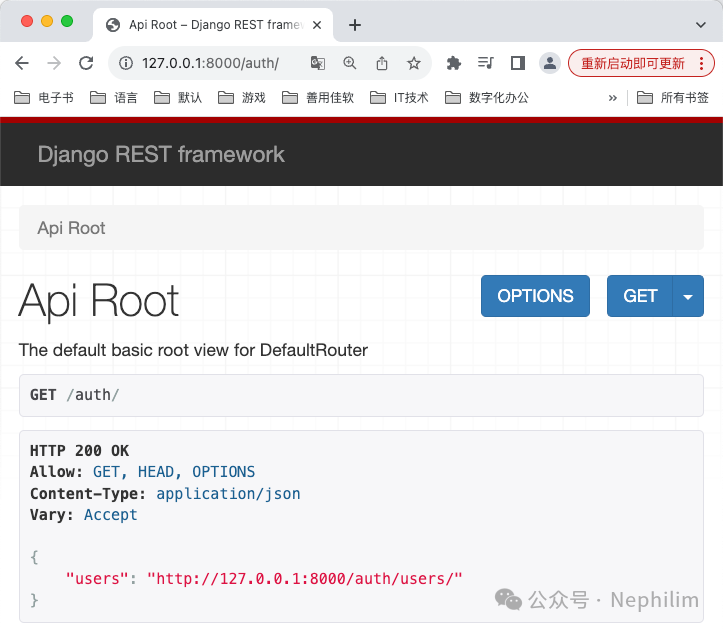Click the OPTIONS button
The width and height of the screenshot is (723, 629).
535,296
